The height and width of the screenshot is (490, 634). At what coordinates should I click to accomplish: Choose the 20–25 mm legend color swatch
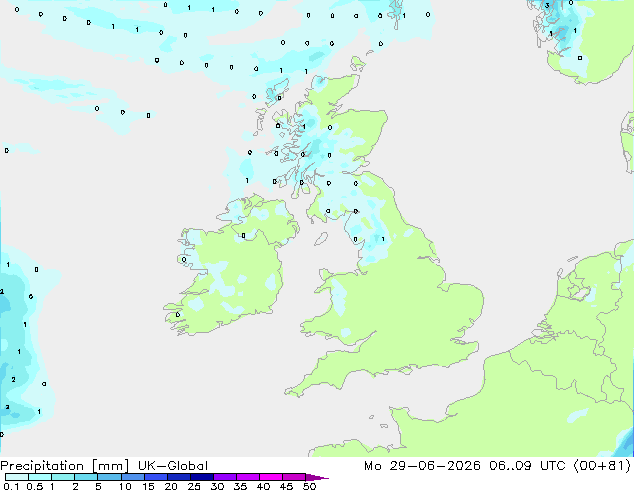click(179, 477)
